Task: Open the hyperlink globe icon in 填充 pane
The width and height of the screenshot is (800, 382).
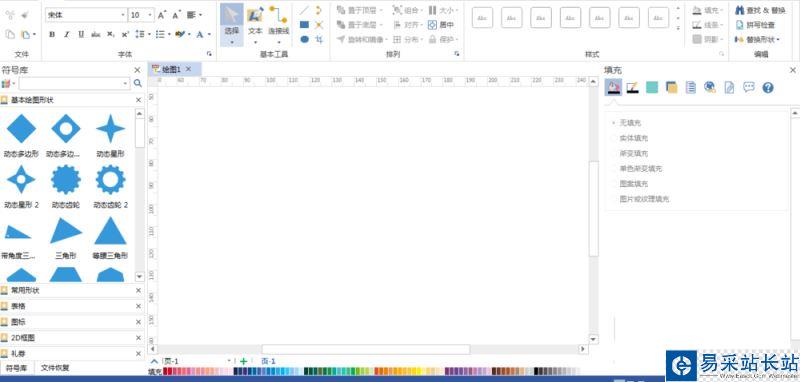Action: pyautogui.click(x=710, y=87)
